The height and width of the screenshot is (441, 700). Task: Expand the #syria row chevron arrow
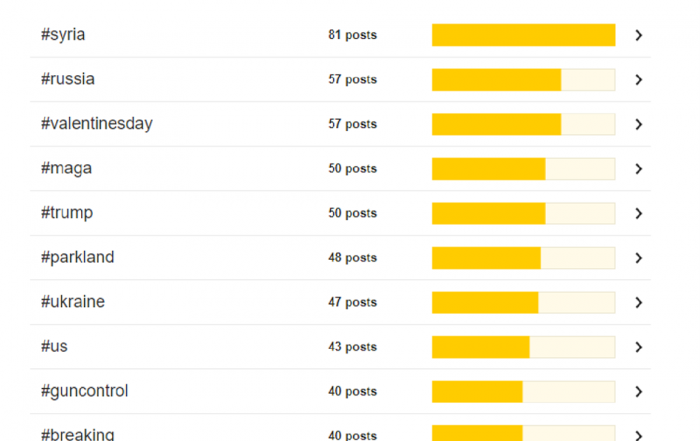tap(639, 35)
